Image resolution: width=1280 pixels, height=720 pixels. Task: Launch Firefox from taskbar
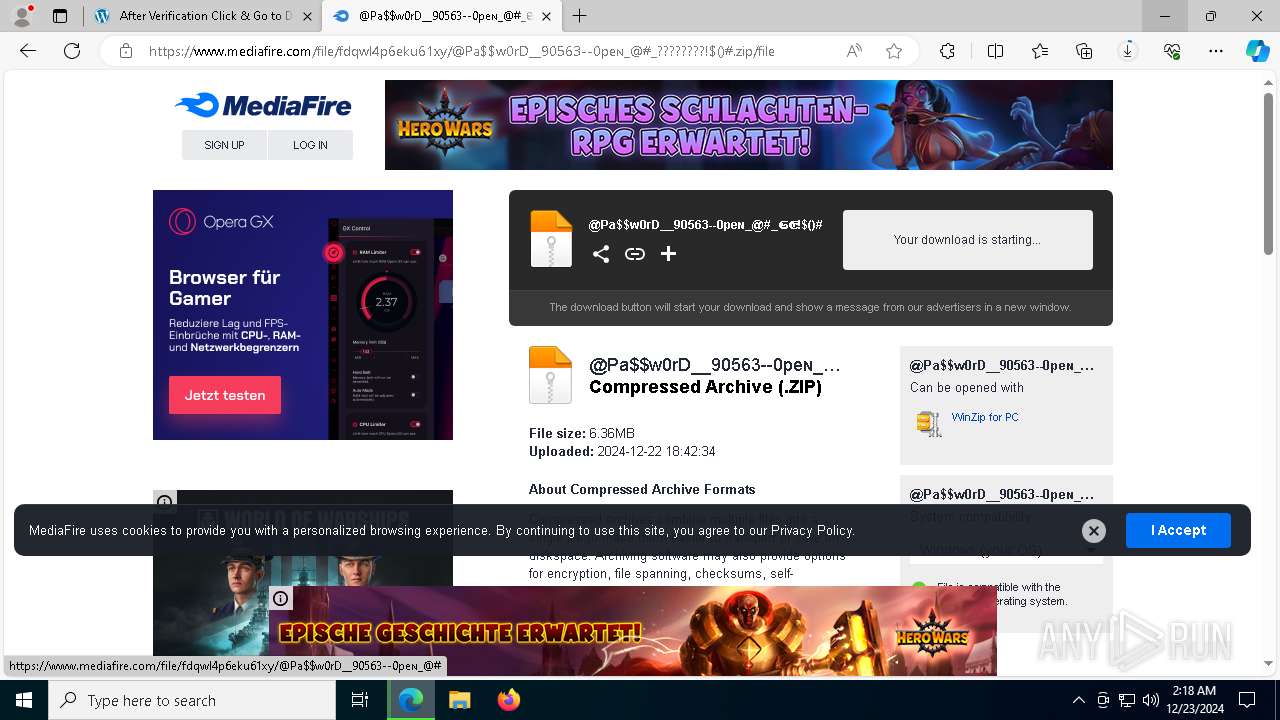click(x=509, y=700)
